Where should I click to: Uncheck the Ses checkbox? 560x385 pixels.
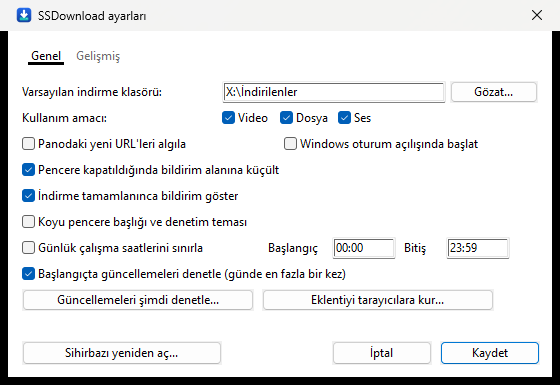(344, 118)
